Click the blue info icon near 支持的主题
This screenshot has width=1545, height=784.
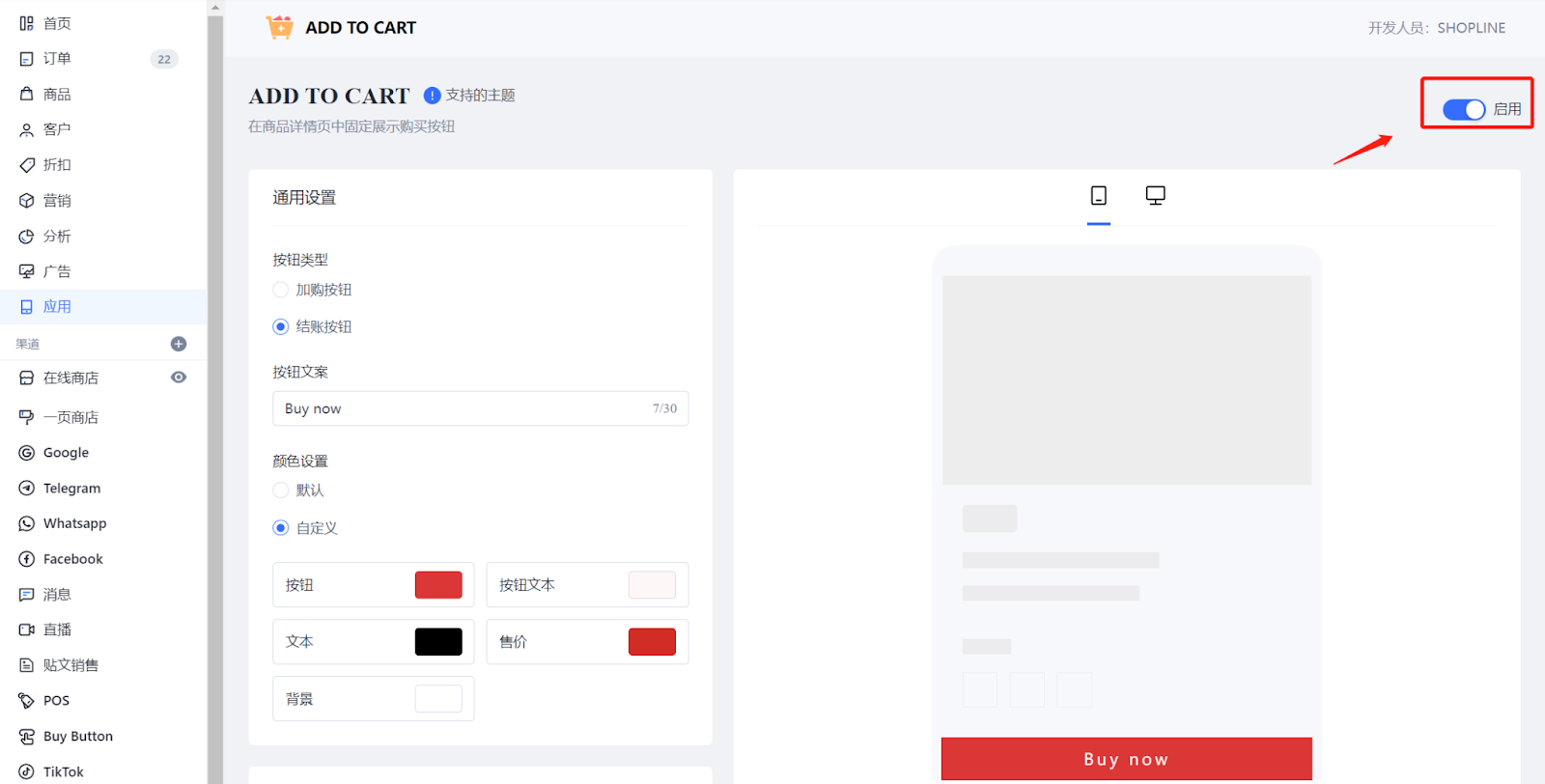coord(433,96)
